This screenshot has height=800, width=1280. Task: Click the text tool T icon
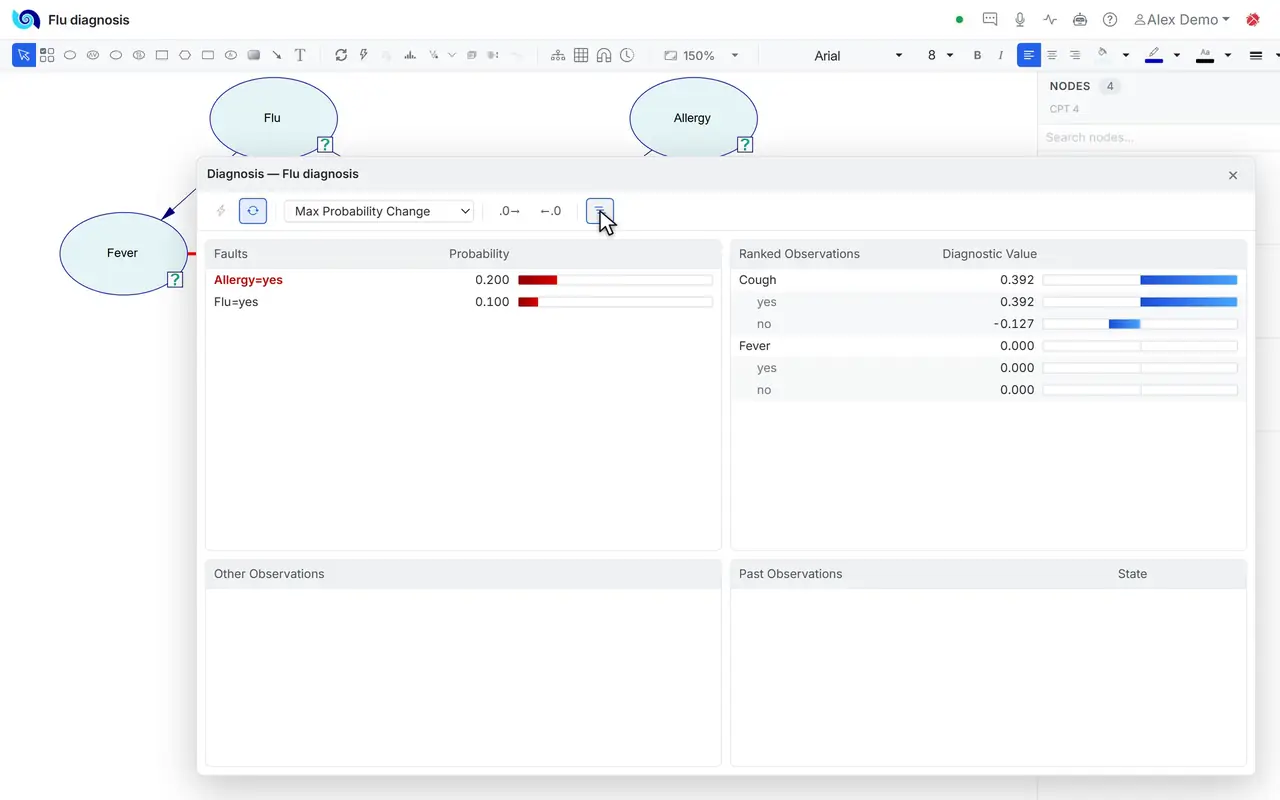299,56
